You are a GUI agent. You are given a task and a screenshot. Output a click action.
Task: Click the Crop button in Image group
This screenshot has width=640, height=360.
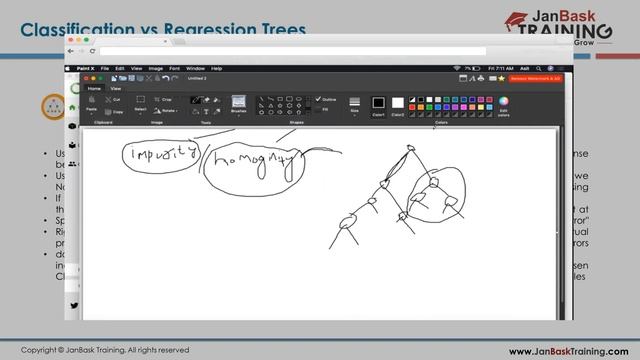click(x=163, y=100)
